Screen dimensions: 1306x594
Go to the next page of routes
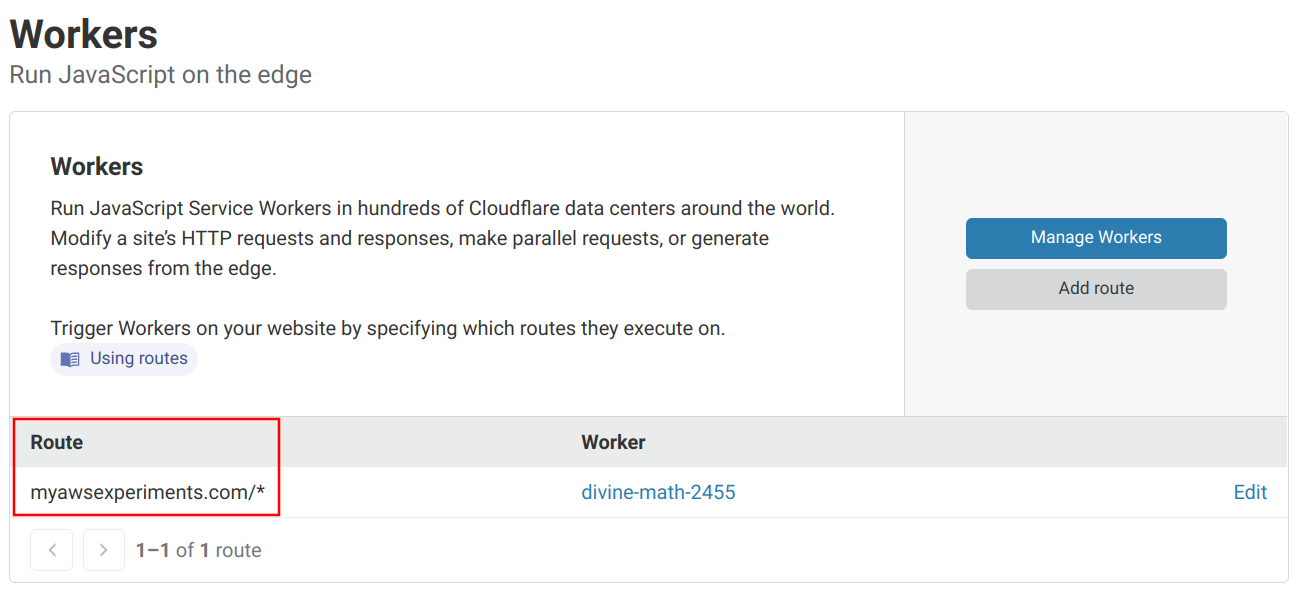point(104,550)
